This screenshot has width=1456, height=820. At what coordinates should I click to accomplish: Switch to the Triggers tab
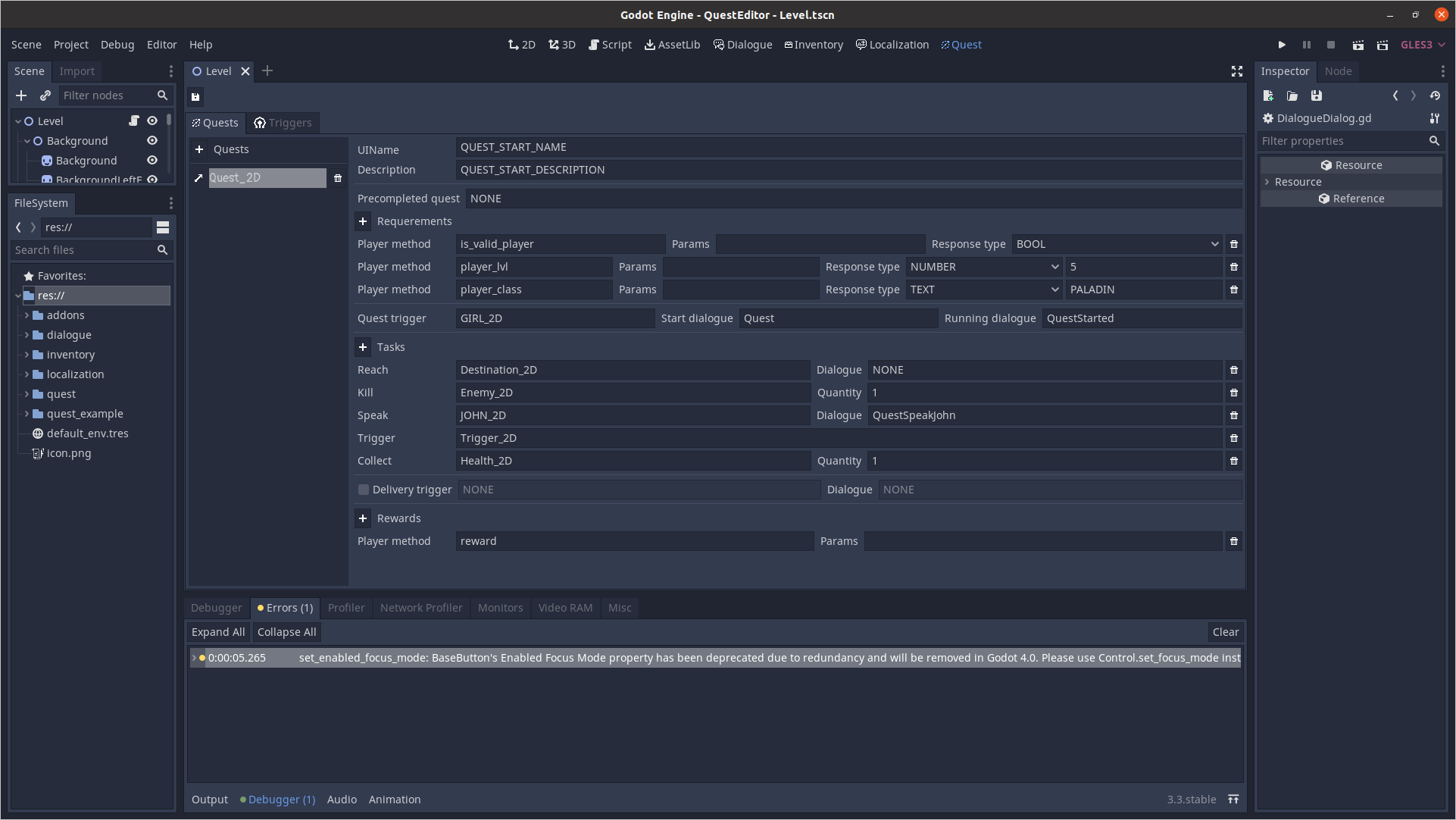pos(283,123)
